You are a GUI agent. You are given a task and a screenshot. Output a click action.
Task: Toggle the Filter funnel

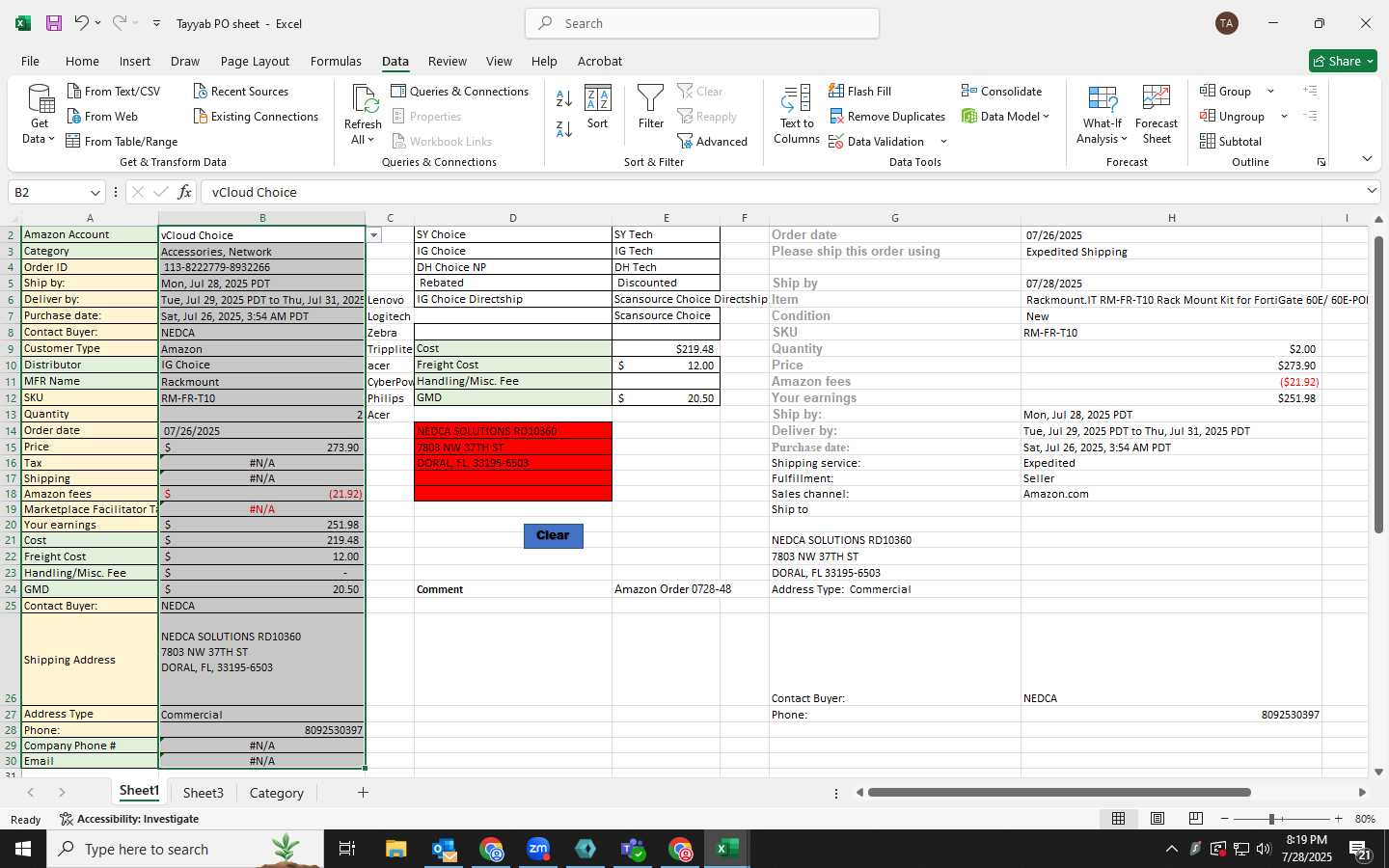tap(651, 107)
